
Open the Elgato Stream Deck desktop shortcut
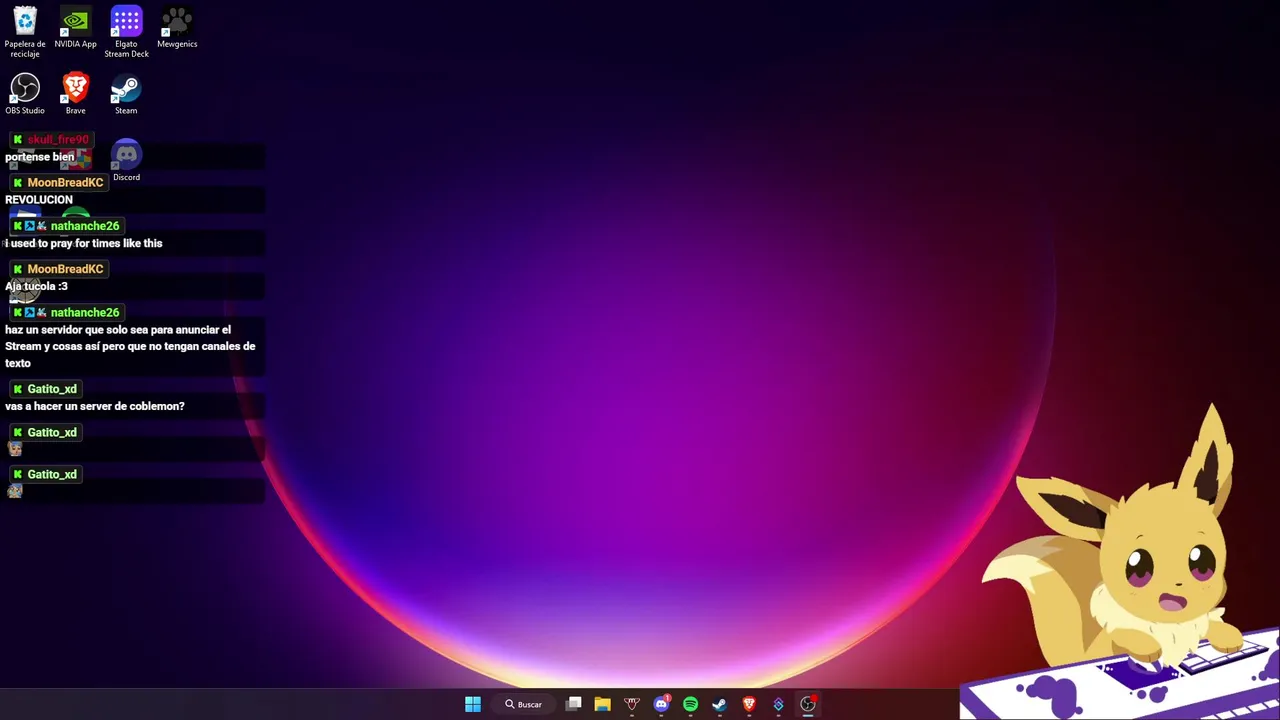point(126,32)
